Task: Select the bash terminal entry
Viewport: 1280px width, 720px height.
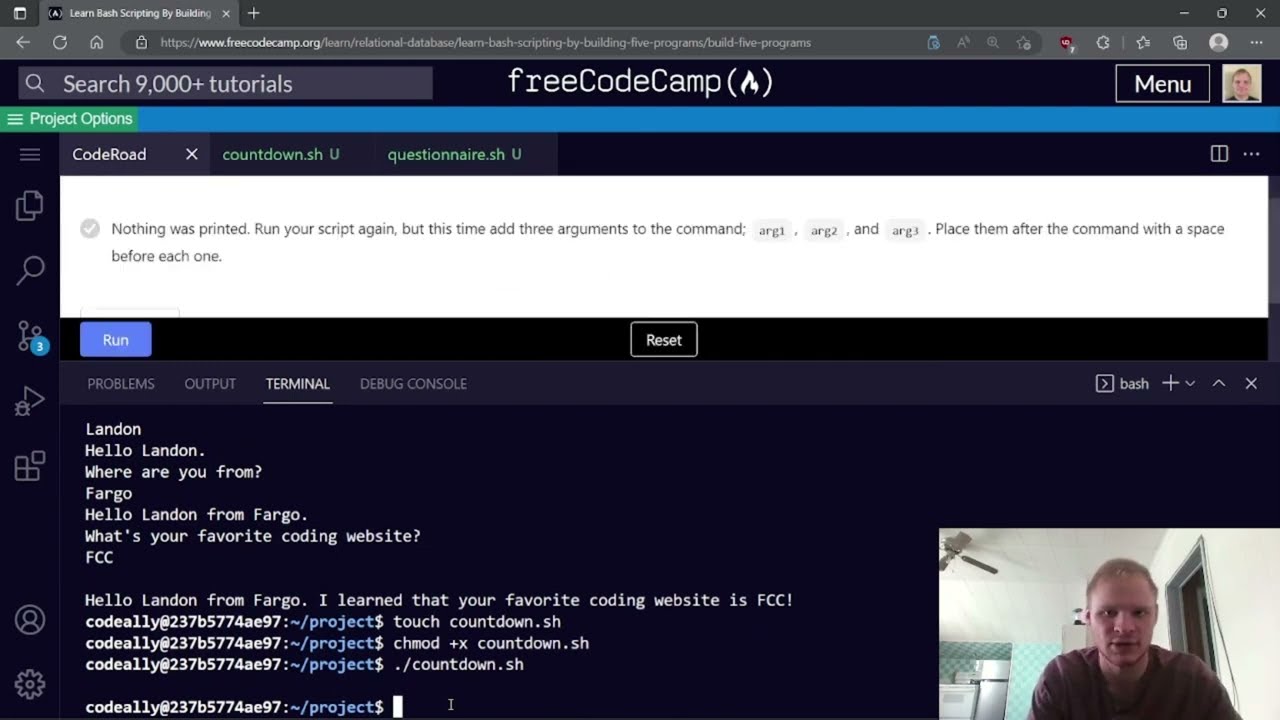Action: (x=1123, y=383)
